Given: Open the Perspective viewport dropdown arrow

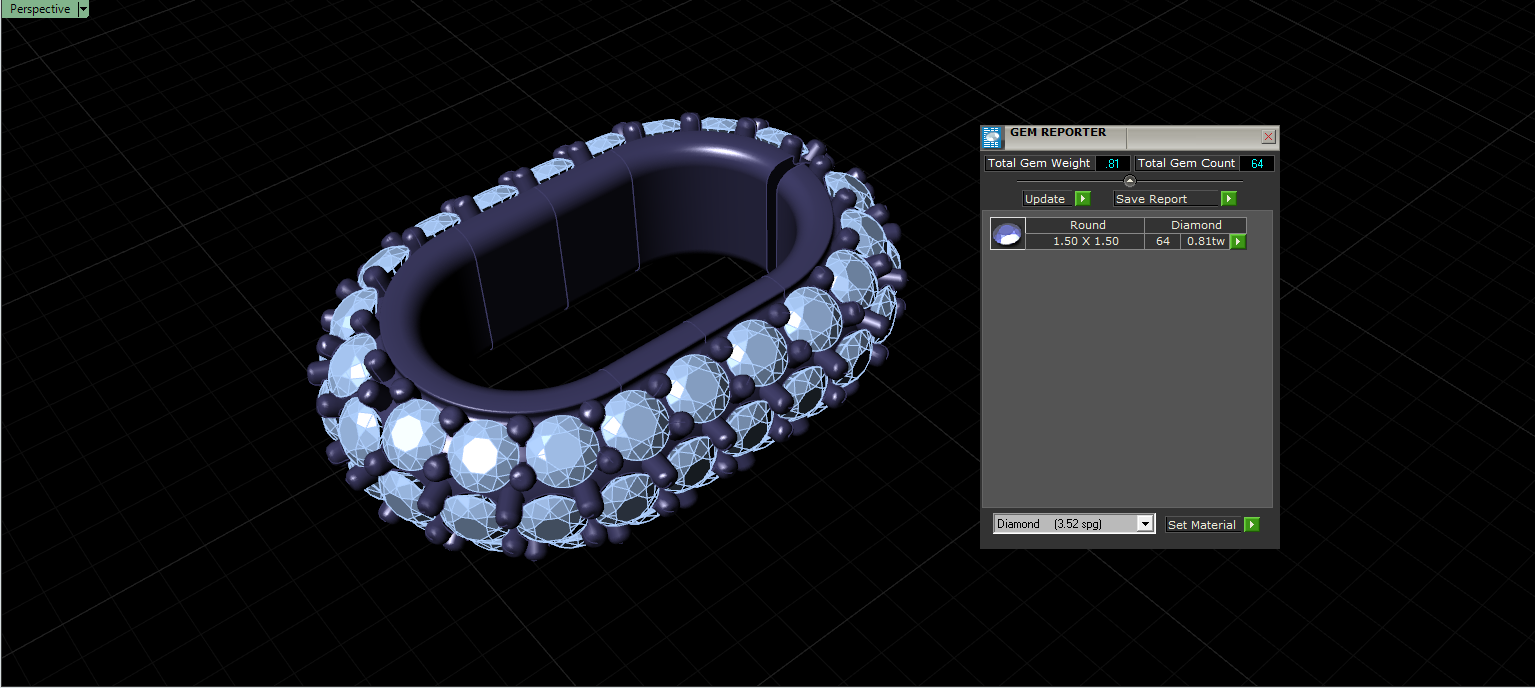Looking at the screenshot, I should pyautogui.click(x=83, y=9).
